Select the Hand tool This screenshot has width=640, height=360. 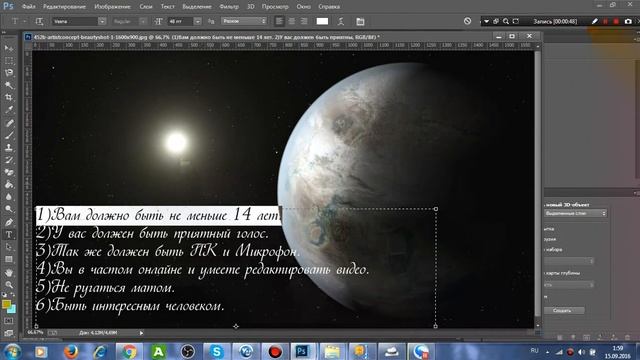click(x=9, y=273)
